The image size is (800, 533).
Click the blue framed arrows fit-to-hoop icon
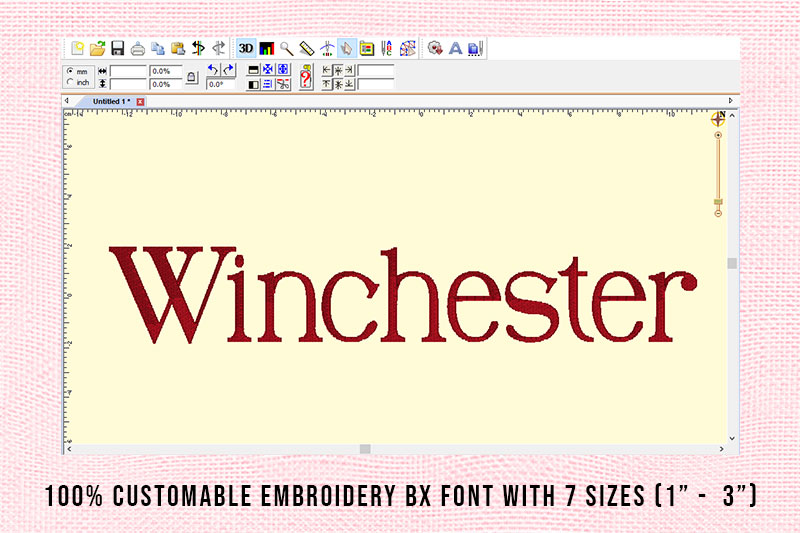pyautogui.click(x=283, y=69)
